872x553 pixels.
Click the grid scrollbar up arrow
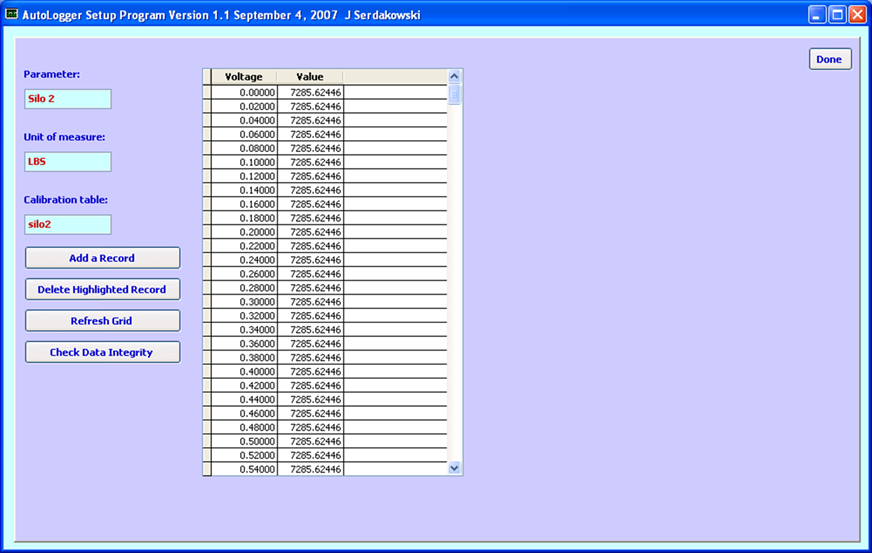[454, 76]
